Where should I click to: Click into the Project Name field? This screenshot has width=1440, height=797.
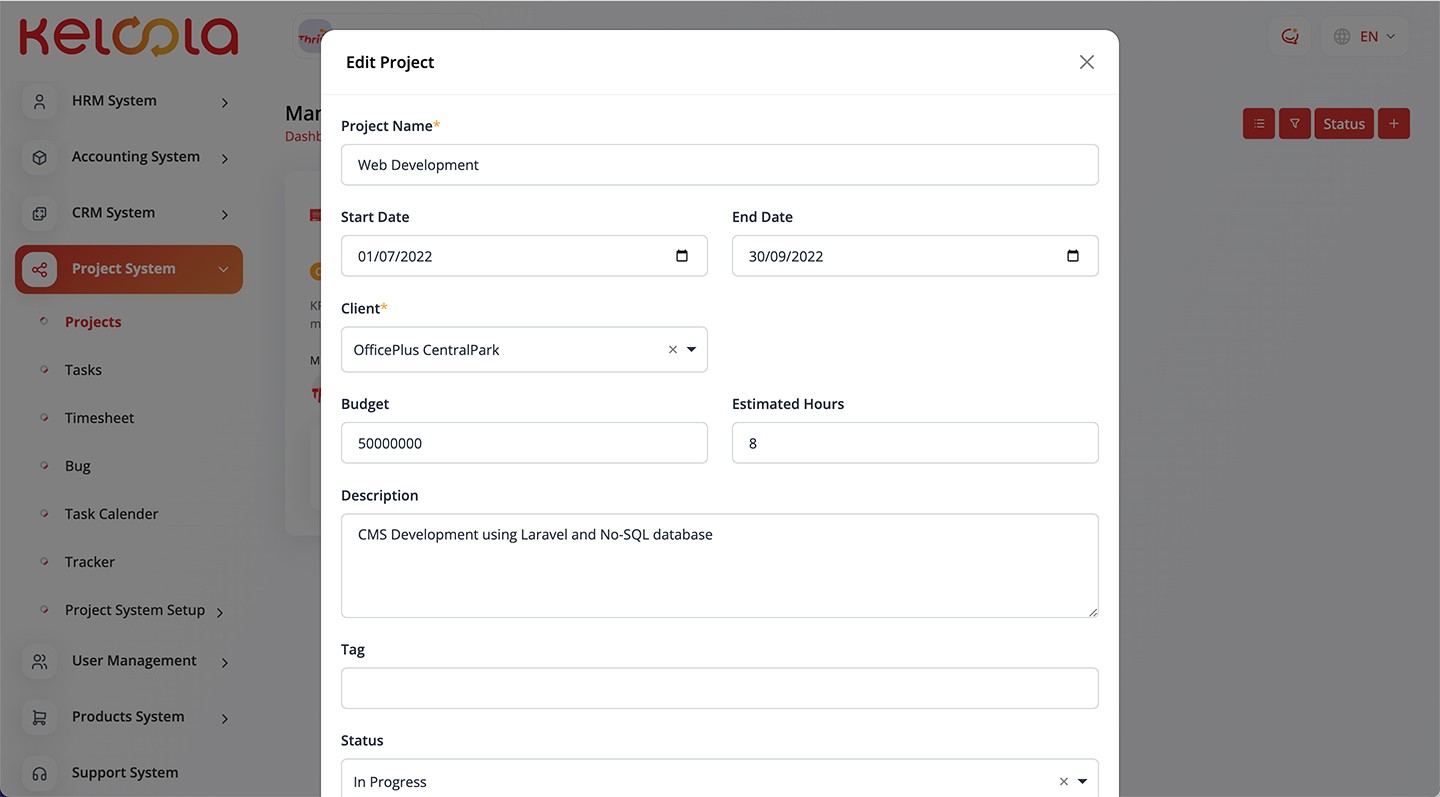[719, 165]
